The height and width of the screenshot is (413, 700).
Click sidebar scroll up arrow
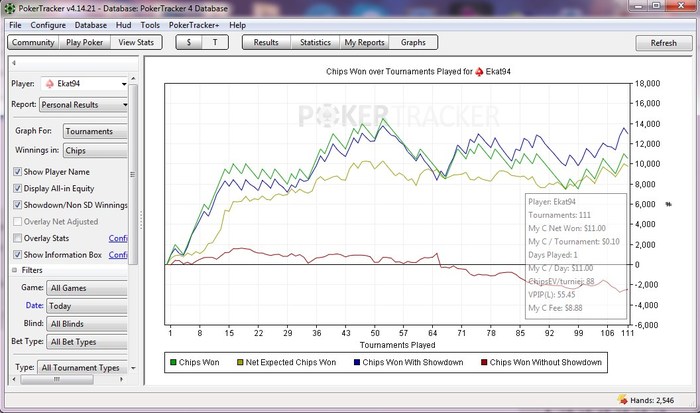(x=133, y=79)
